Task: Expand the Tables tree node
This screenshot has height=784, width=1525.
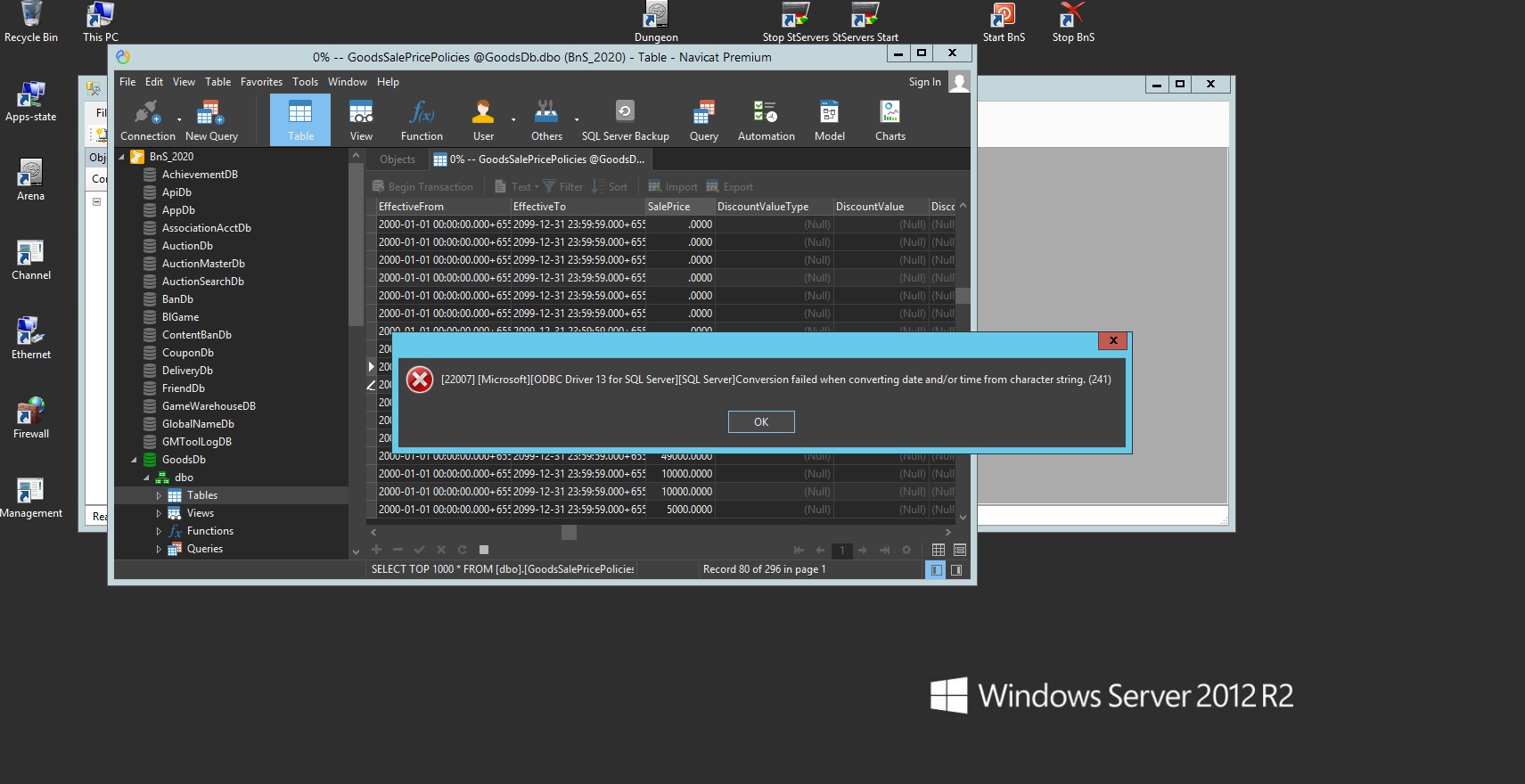Action: click(159, 495)
